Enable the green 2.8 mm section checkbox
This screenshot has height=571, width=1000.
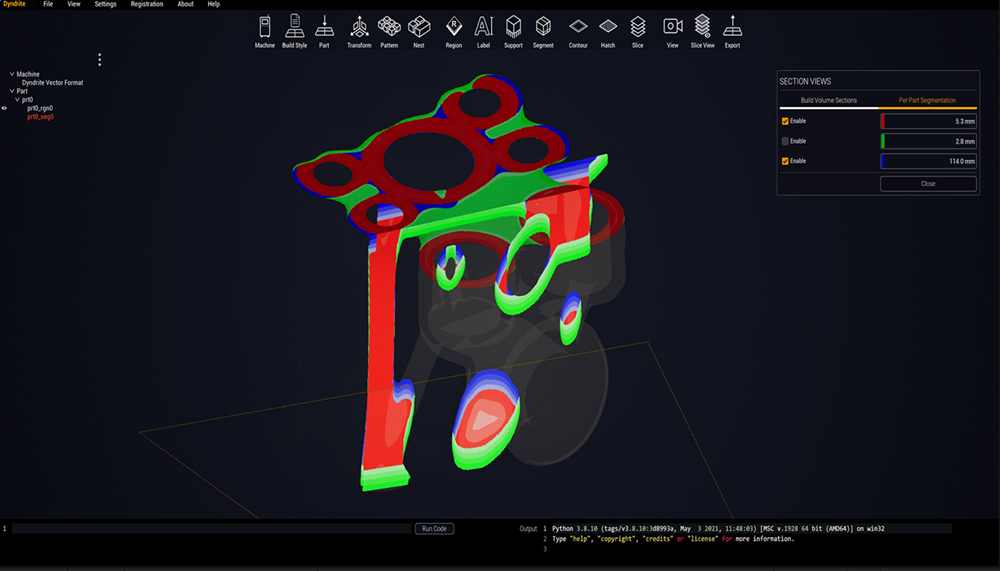pos(785,141)
